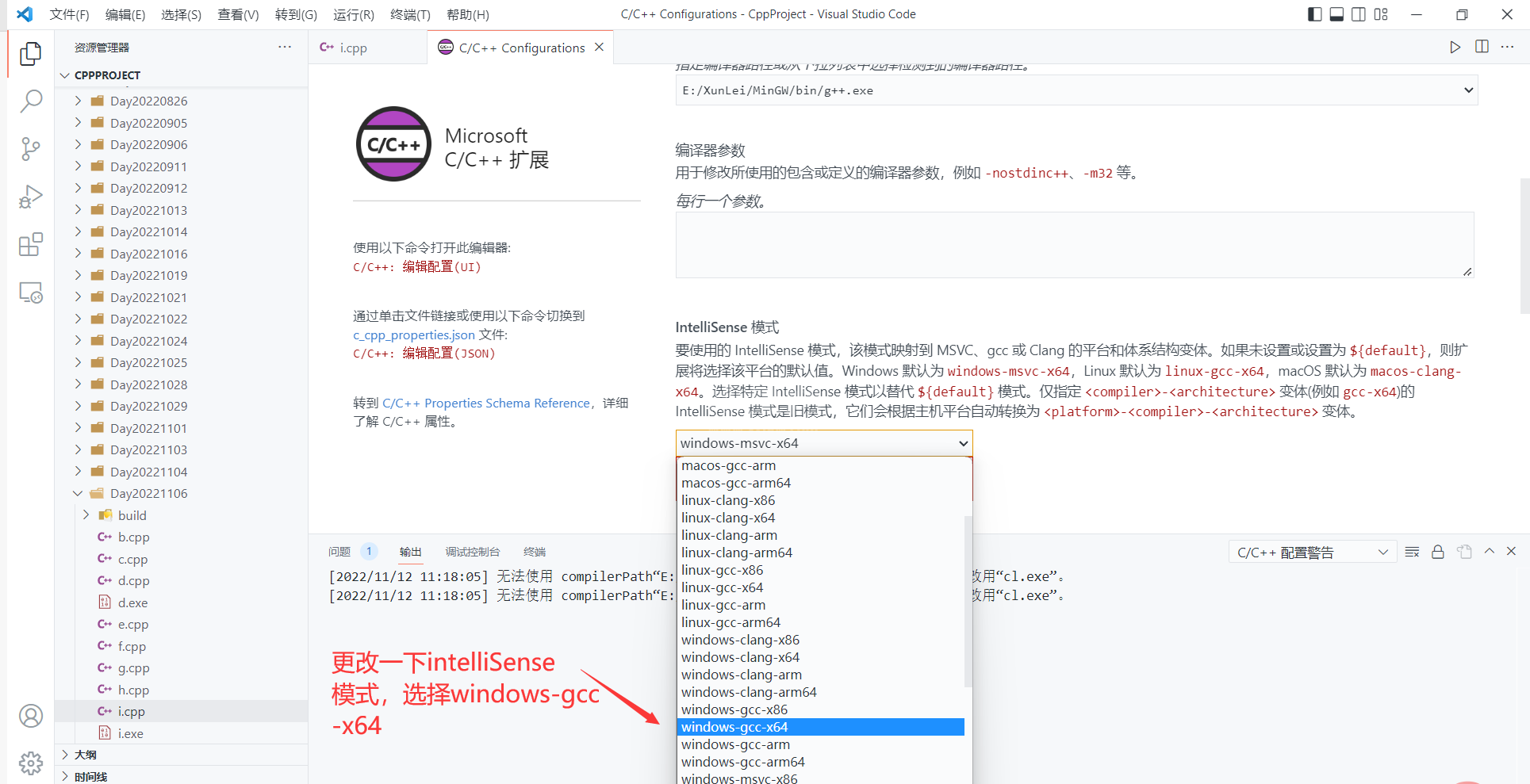Click the 编译器参数 text area
The width and height of the screenshot is (1530, 784).
[x=1075, y=245]
